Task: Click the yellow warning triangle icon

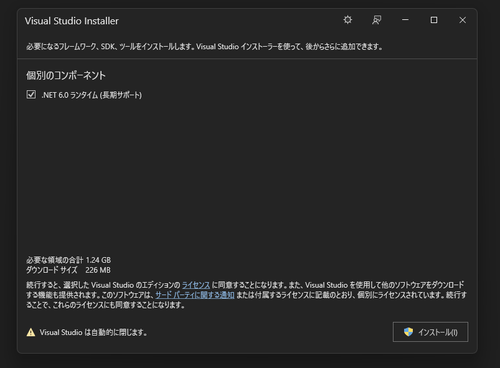Action: click(31, 332)
